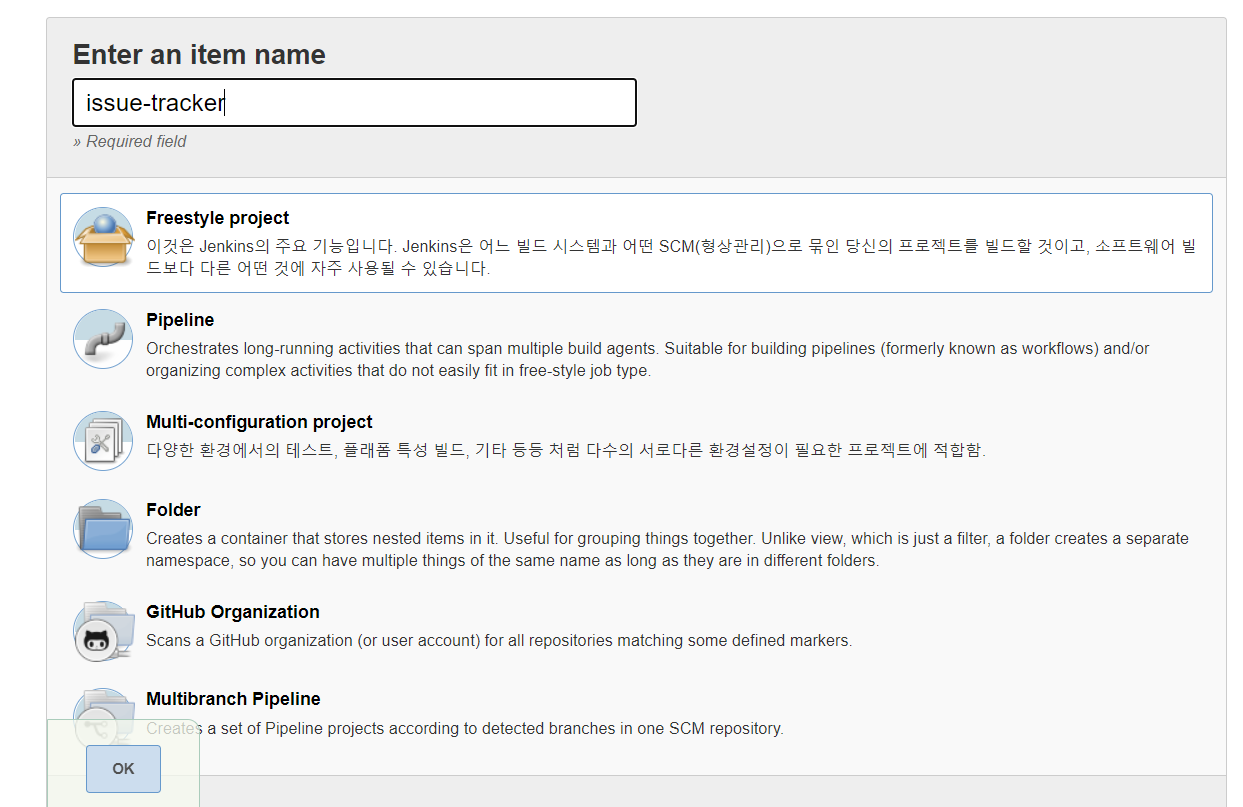Screen dimensions: 1243x807
Task: Focus the item name input field
Action: point(355,103)
